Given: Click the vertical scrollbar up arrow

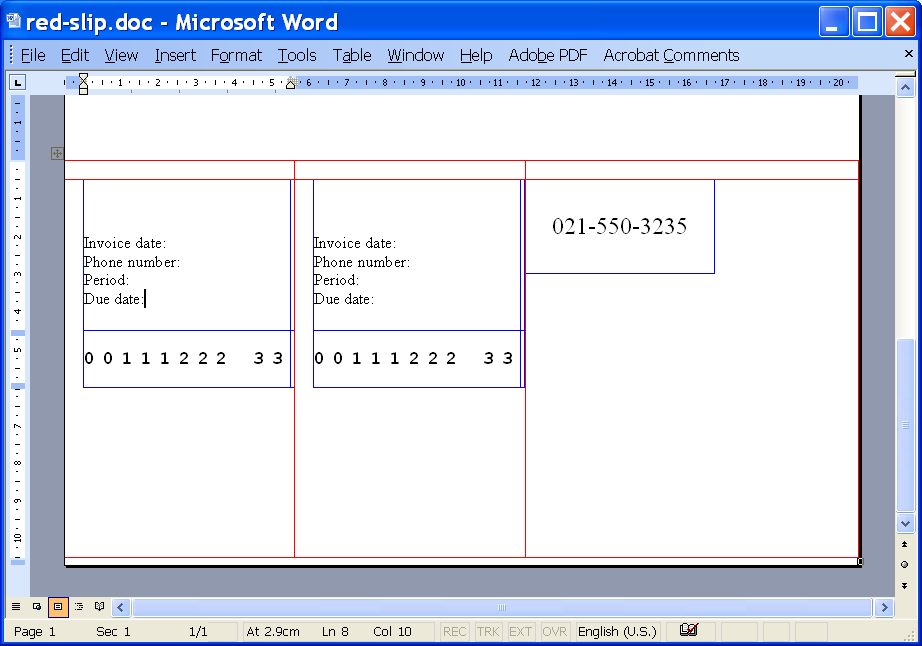Looking at the screenshot, I should [x=906, y=88].
